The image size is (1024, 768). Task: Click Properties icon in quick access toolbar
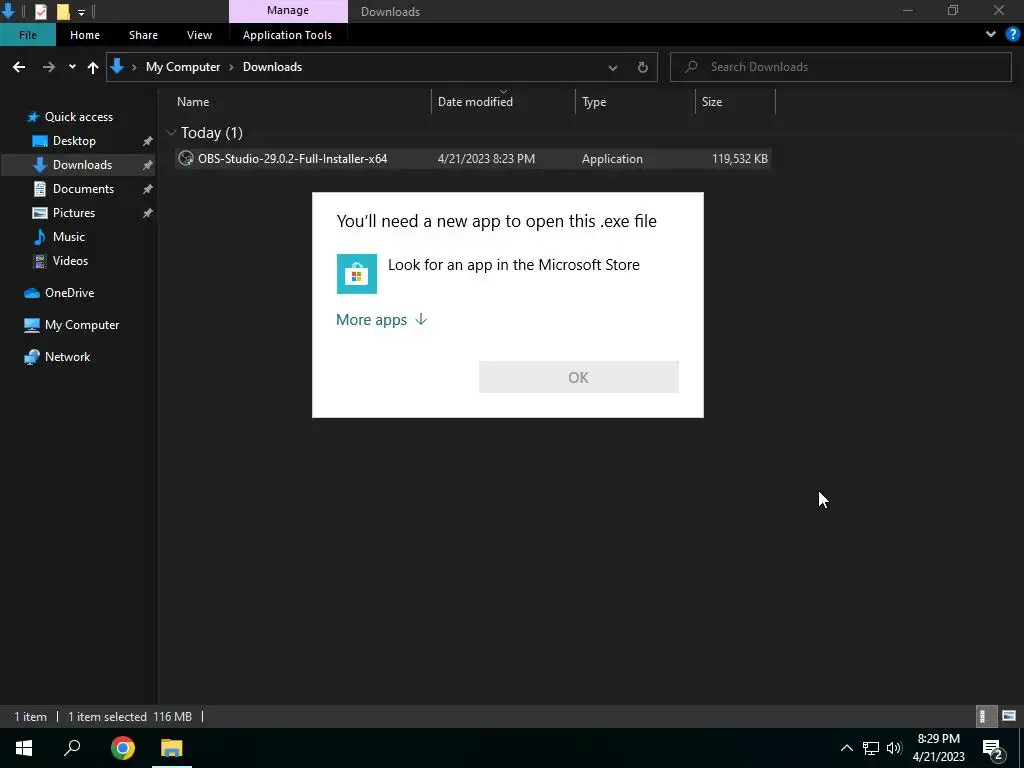point(40,11)
